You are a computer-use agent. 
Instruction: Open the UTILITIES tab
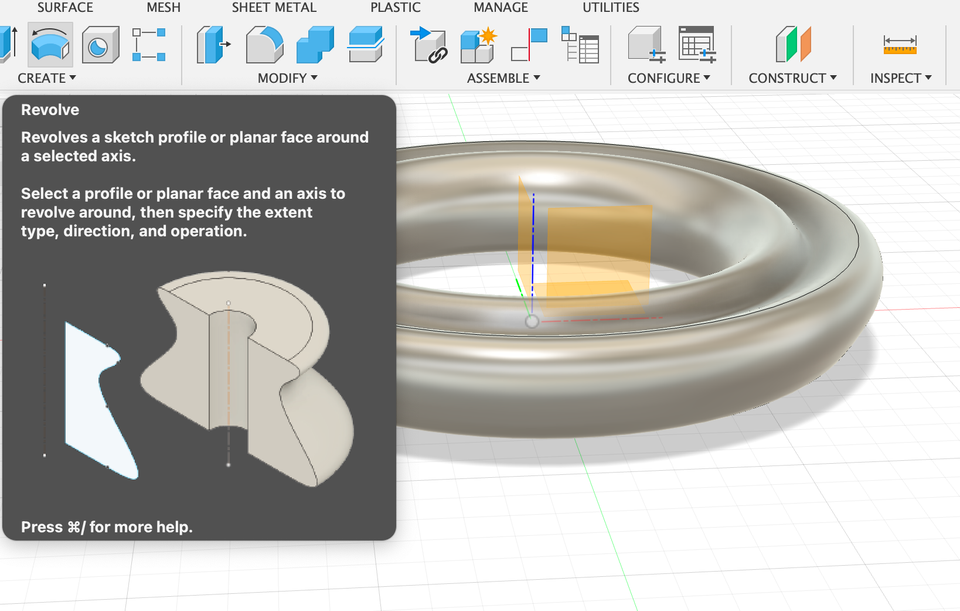coord(610,8)
